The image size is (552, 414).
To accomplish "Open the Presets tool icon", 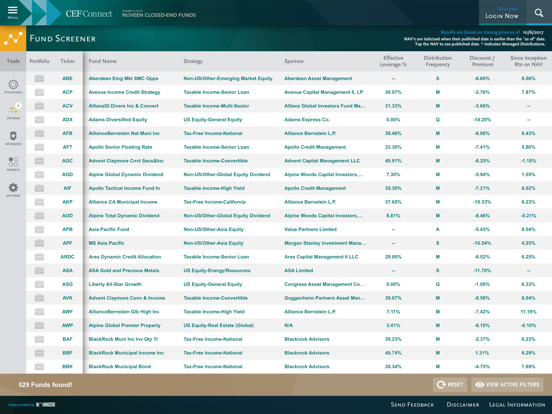I will click(13, 164).
